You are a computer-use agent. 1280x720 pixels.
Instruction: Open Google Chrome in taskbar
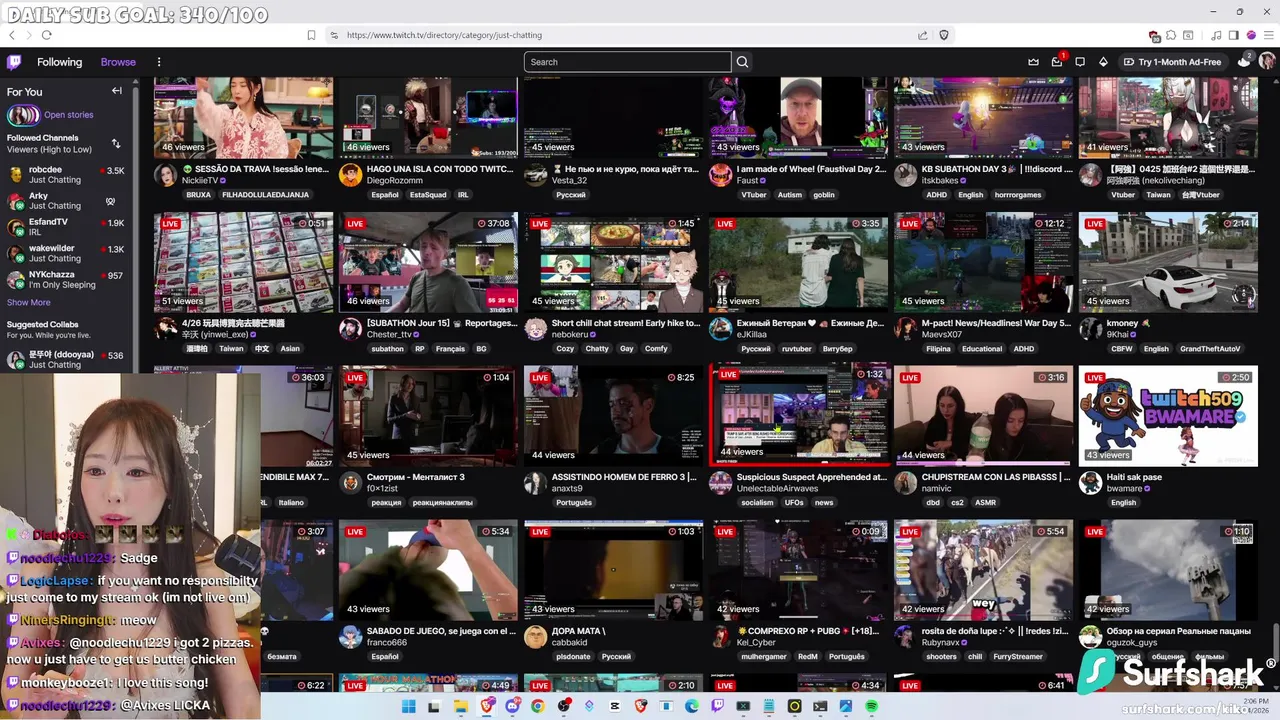coord(538,706)
